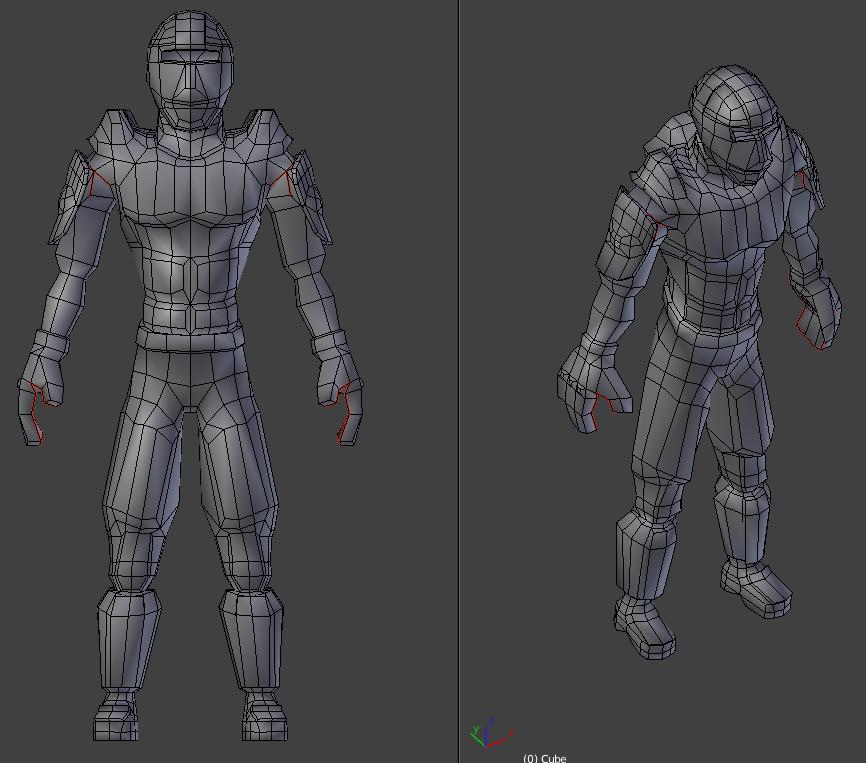
Task: Select the shin guard on front view's left-side leg
Action: point(129,640)
